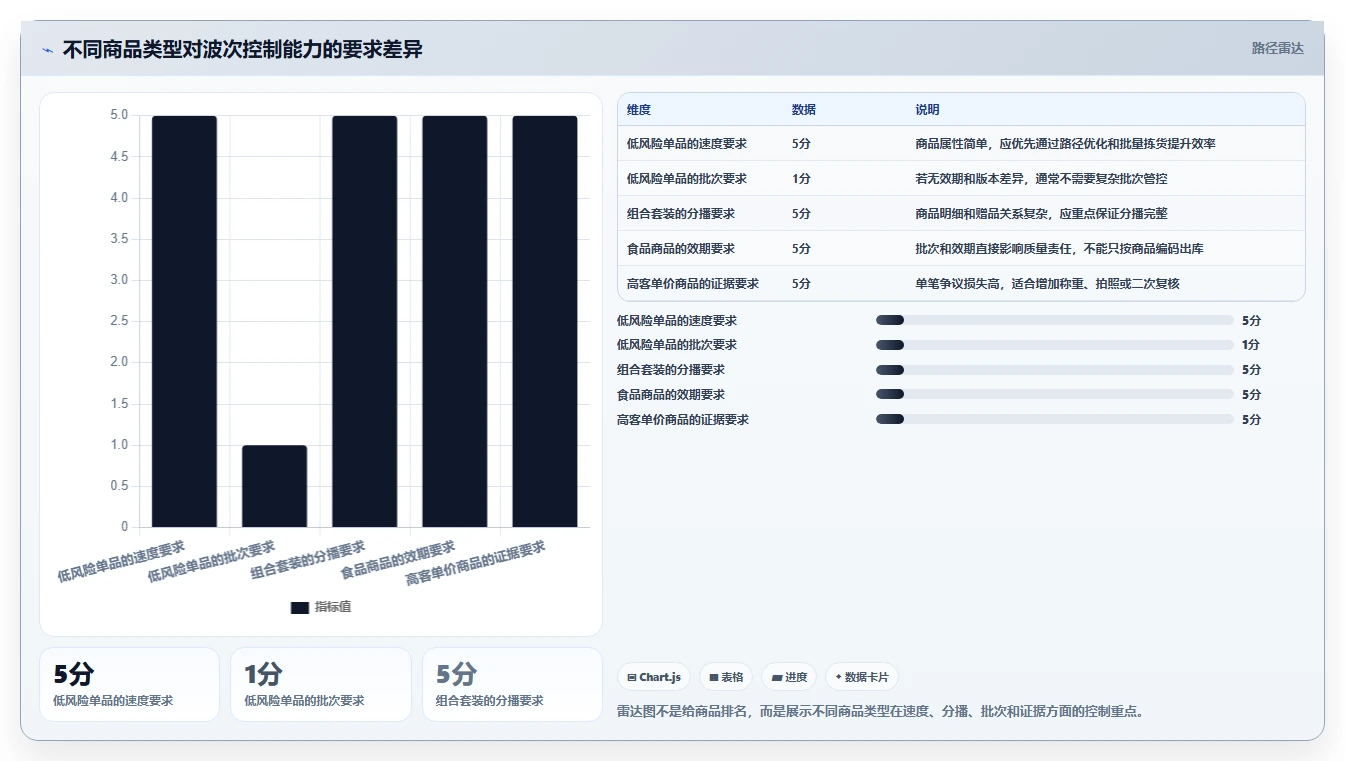Click the 1分 cell in the table
Viewport: 1345px width, 761px height.
(801, 179)
